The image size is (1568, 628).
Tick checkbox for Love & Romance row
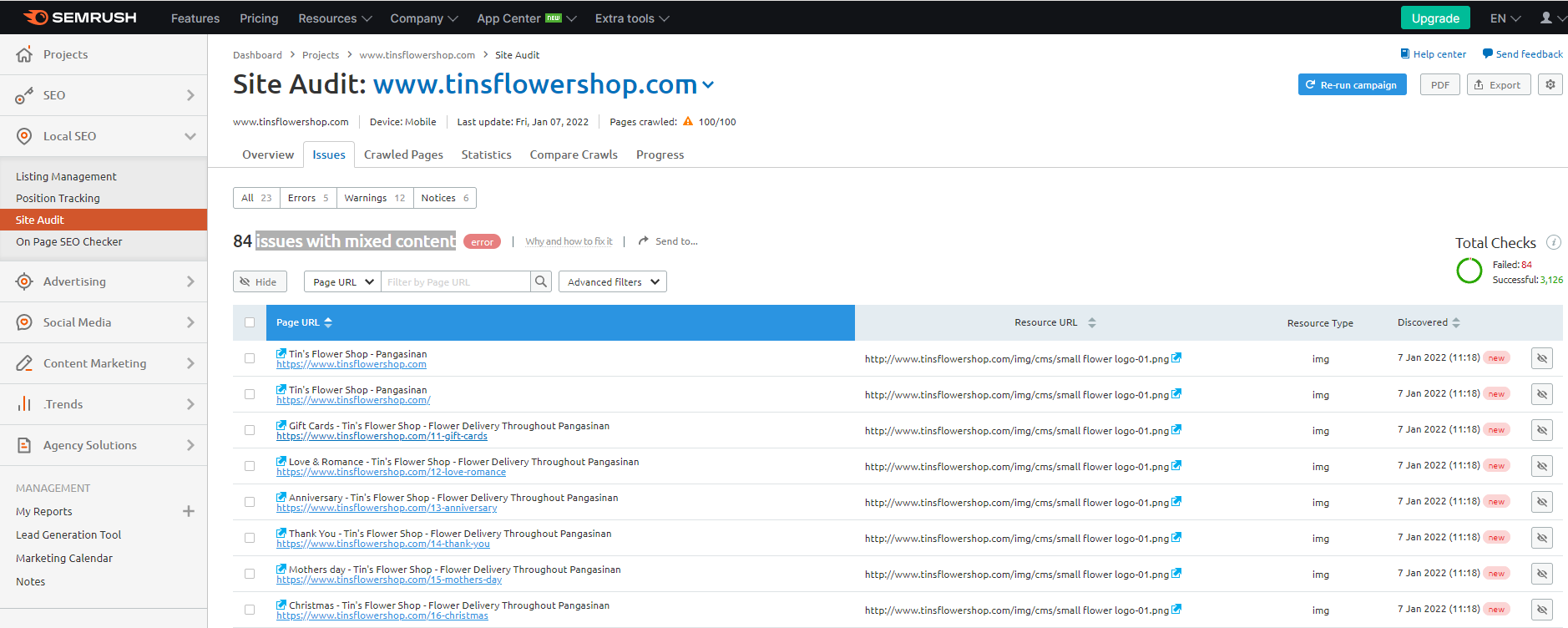click(250, 466)
